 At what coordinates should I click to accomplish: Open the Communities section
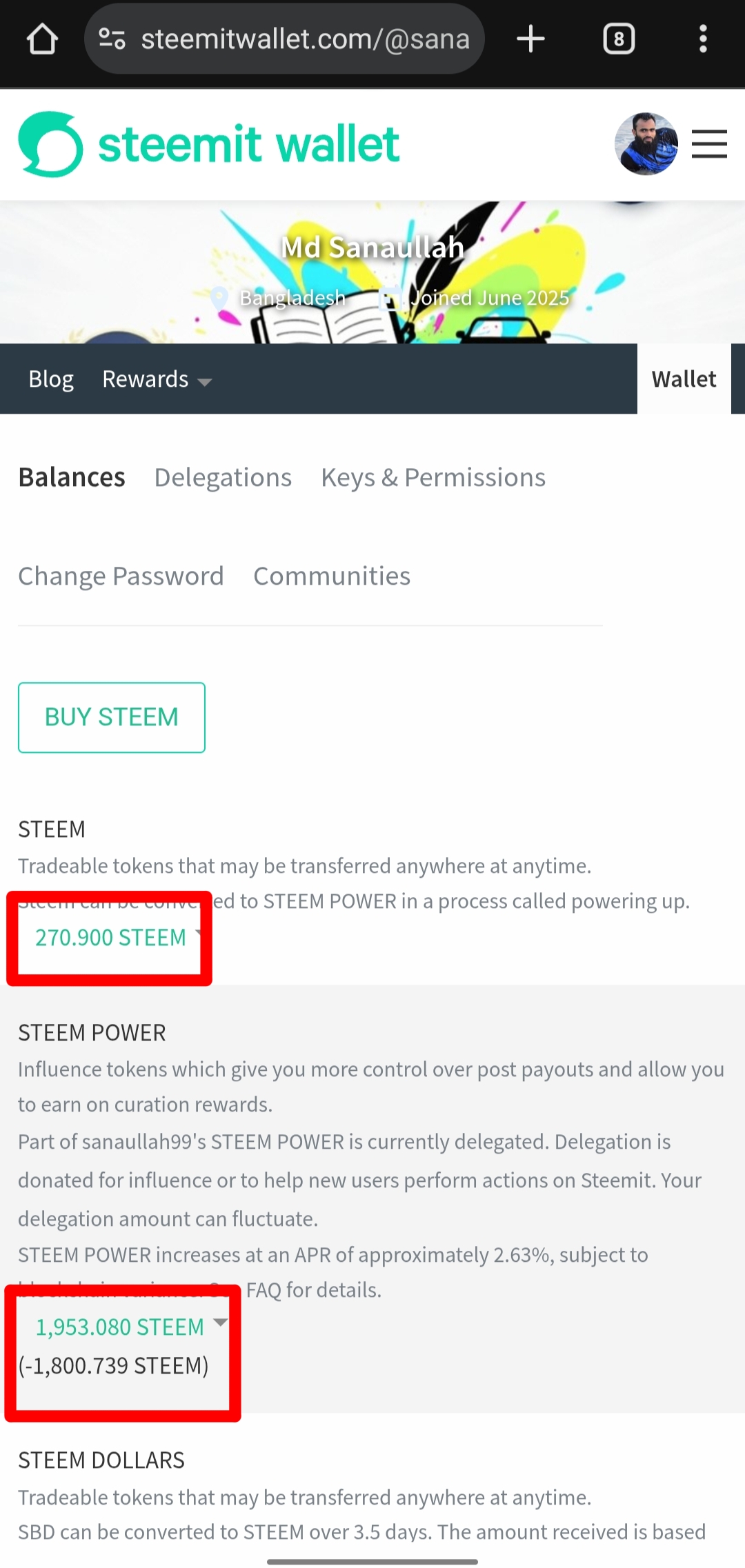(332, 576)
